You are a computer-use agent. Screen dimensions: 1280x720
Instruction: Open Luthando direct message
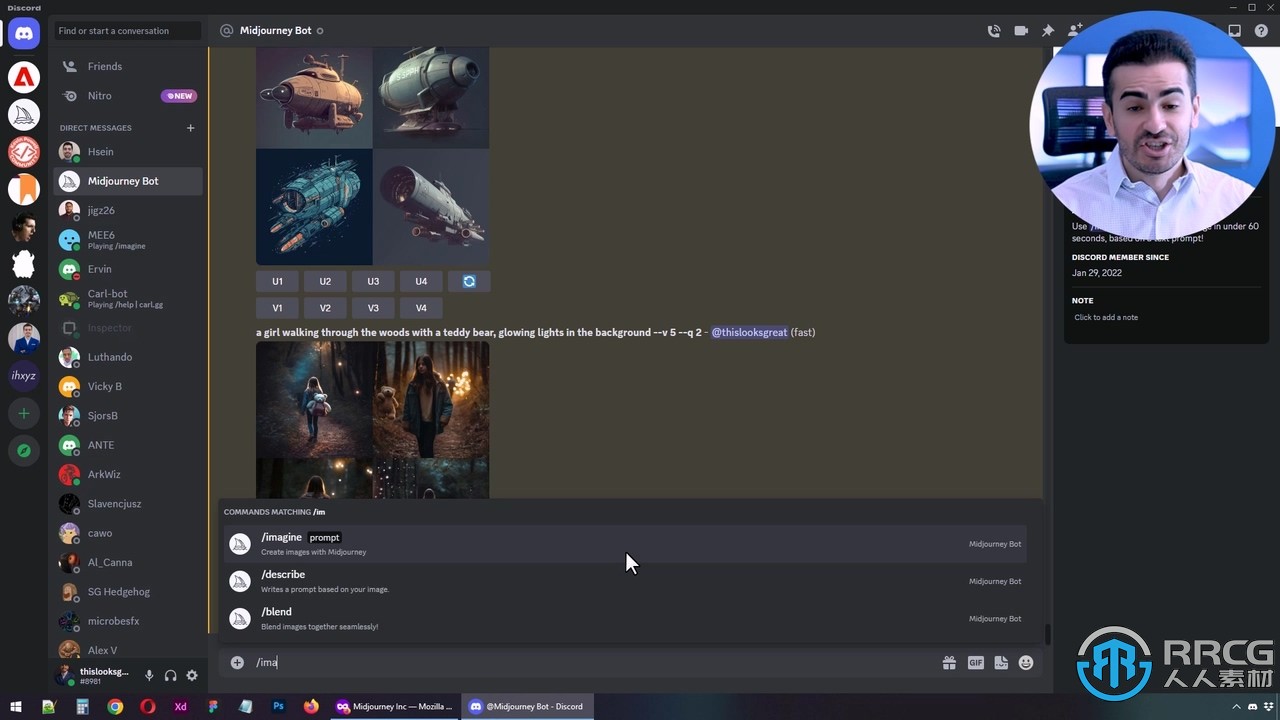pos(128,357)
